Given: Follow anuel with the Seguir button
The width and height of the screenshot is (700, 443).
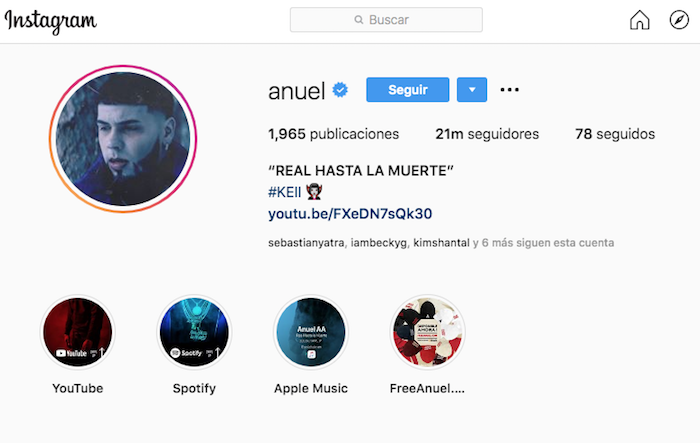Looking at the screenshot, I should tap(408, 90).
